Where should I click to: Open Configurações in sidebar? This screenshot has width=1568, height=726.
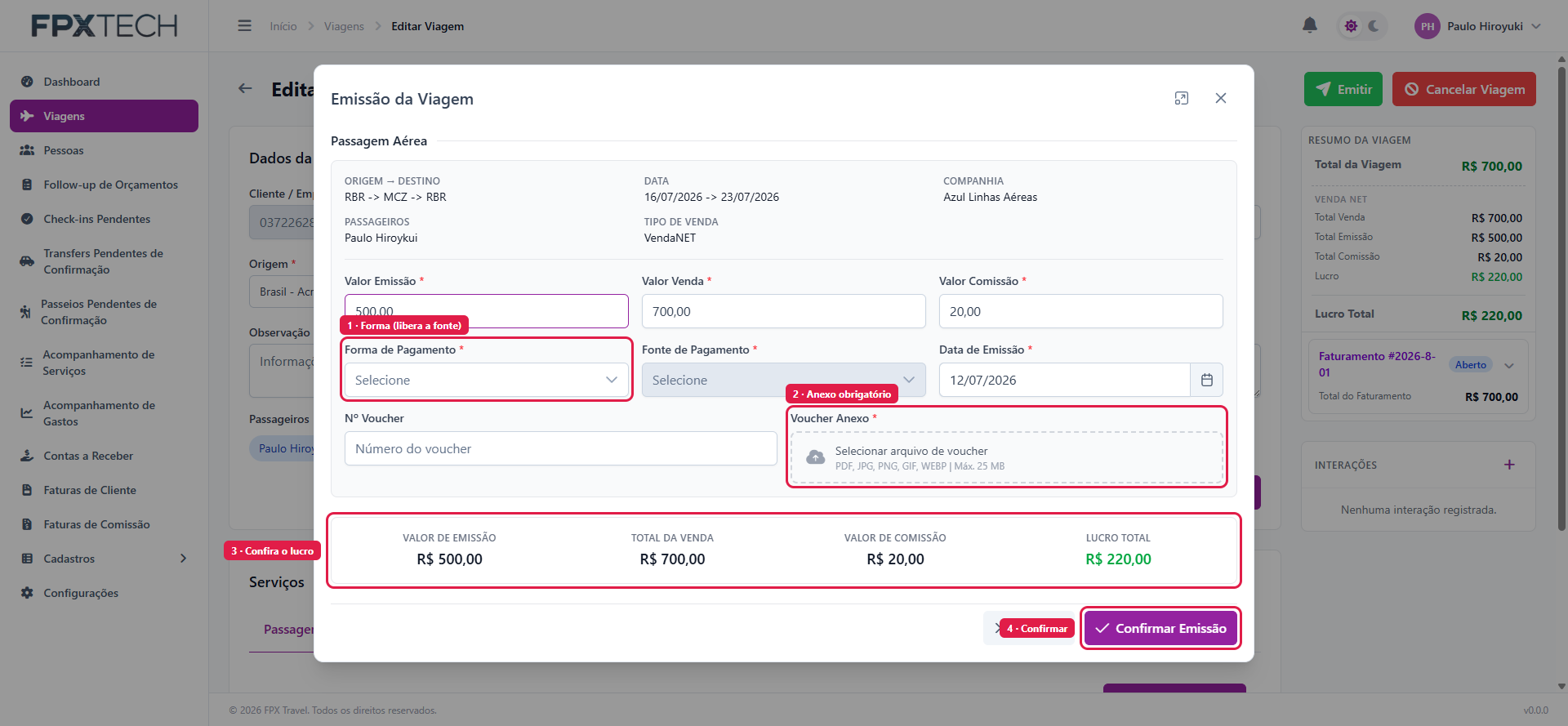point(104,593)
